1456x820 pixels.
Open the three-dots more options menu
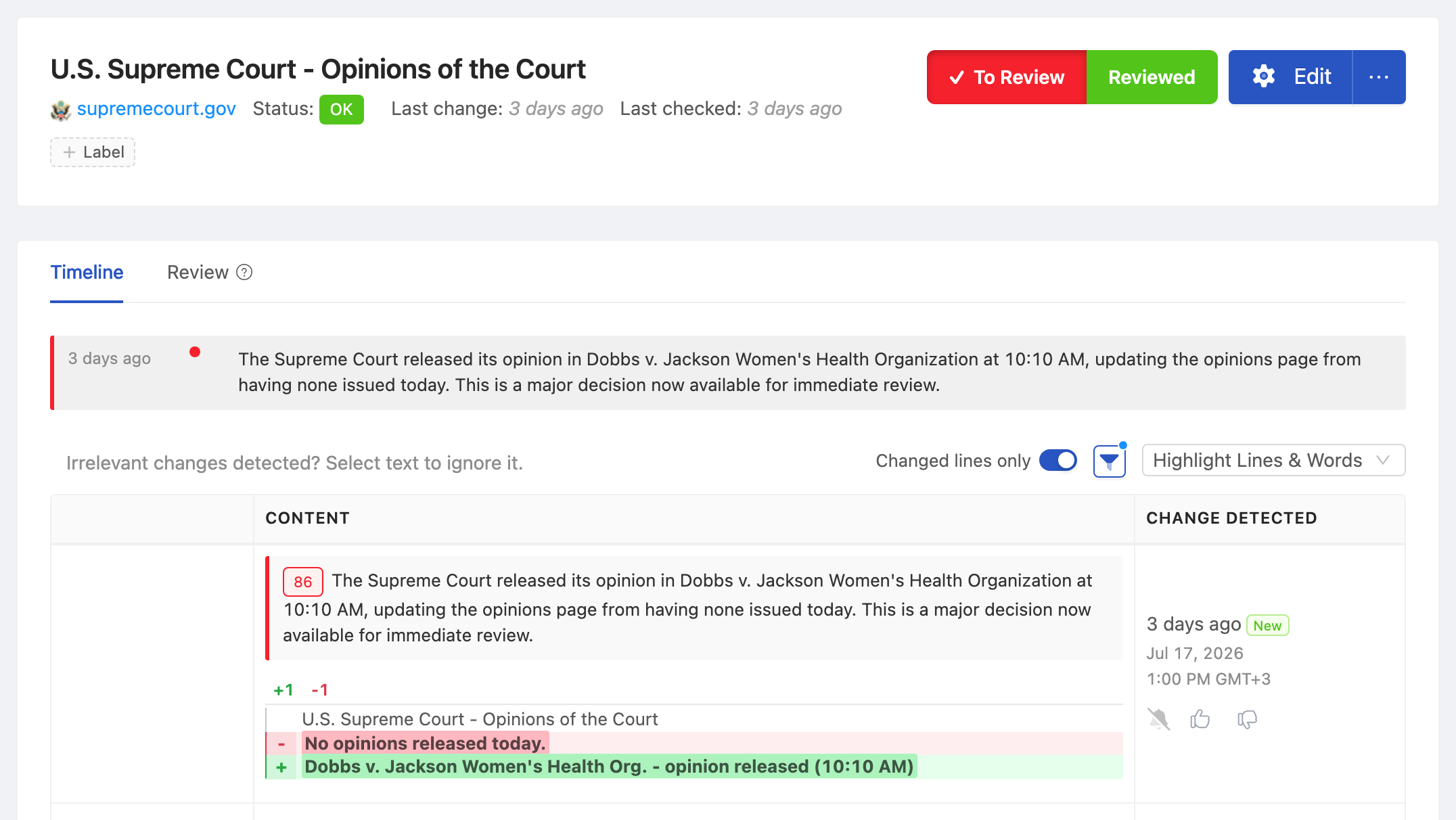(x=1379, y=77)
